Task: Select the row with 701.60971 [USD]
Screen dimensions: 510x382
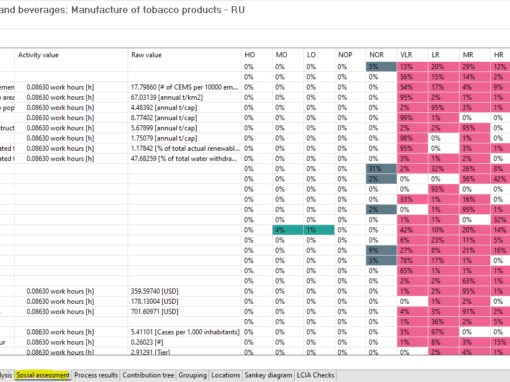Action: [255, 312]
